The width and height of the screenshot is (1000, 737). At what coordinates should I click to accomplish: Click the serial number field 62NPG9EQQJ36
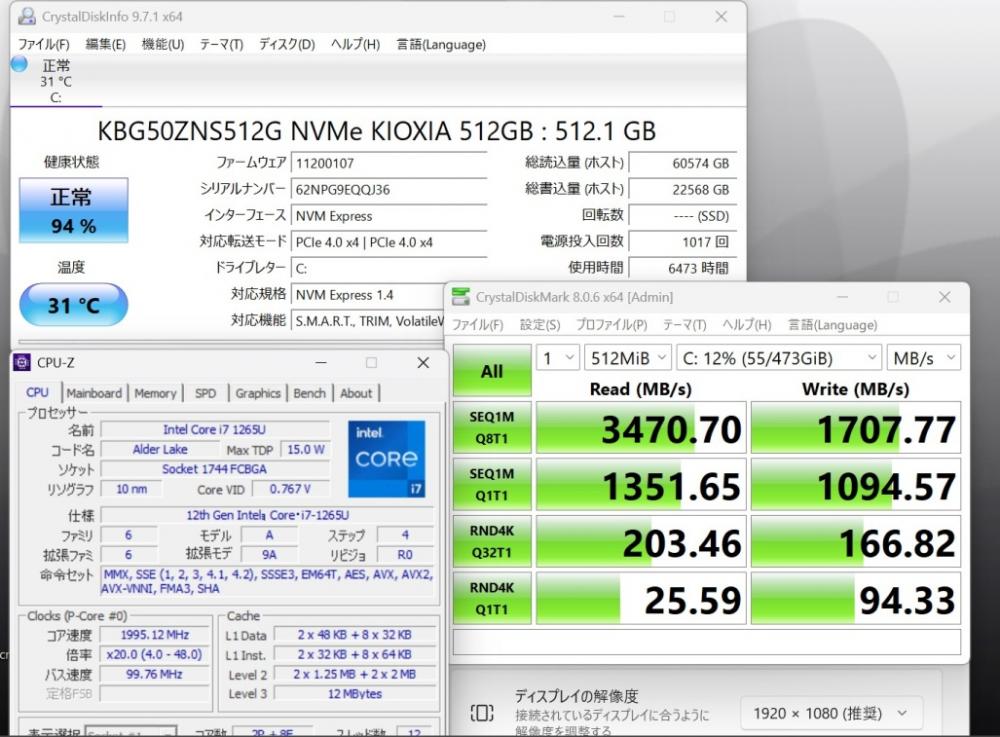388,189
